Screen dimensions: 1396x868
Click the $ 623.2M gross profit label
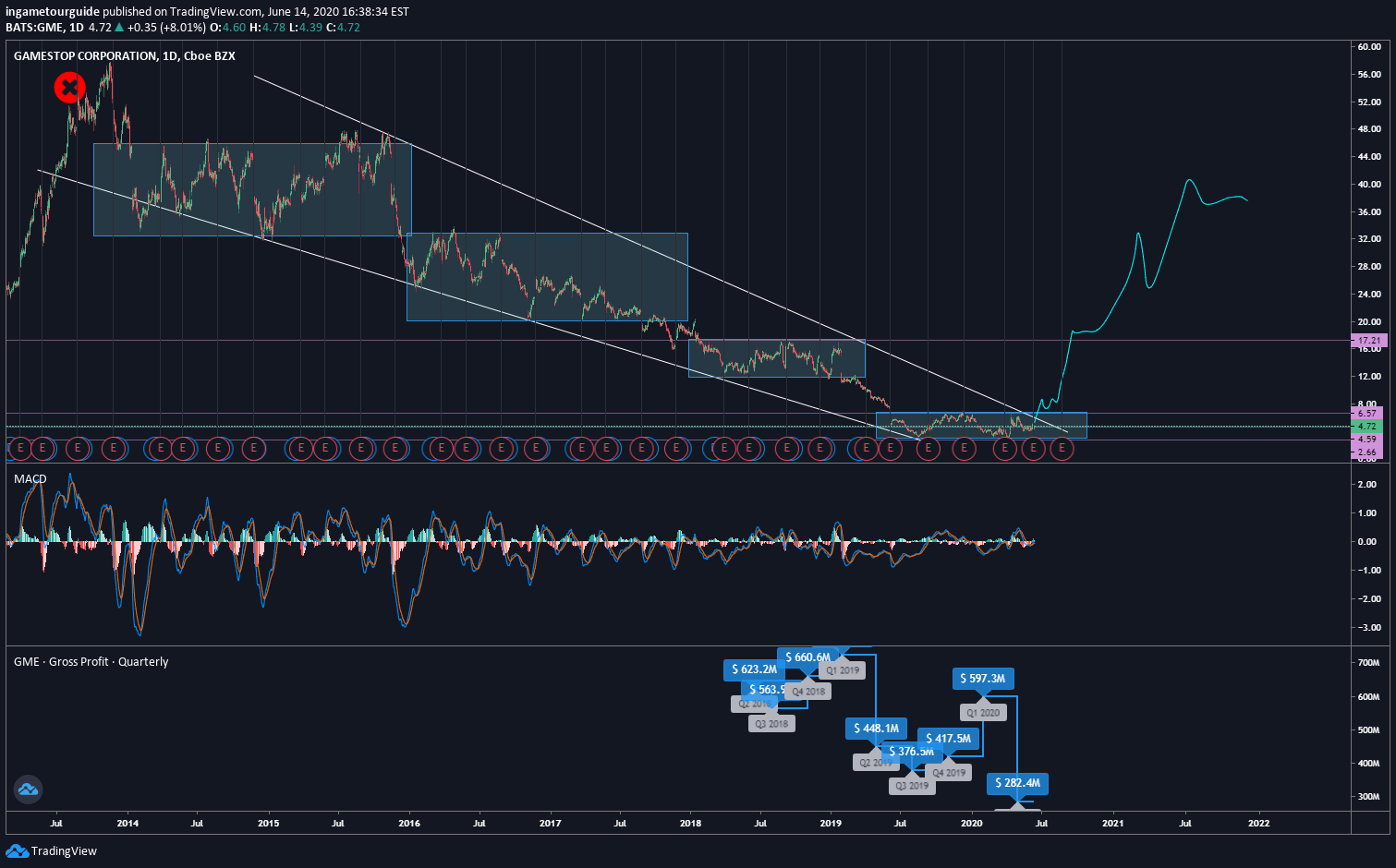click(754, 669)
